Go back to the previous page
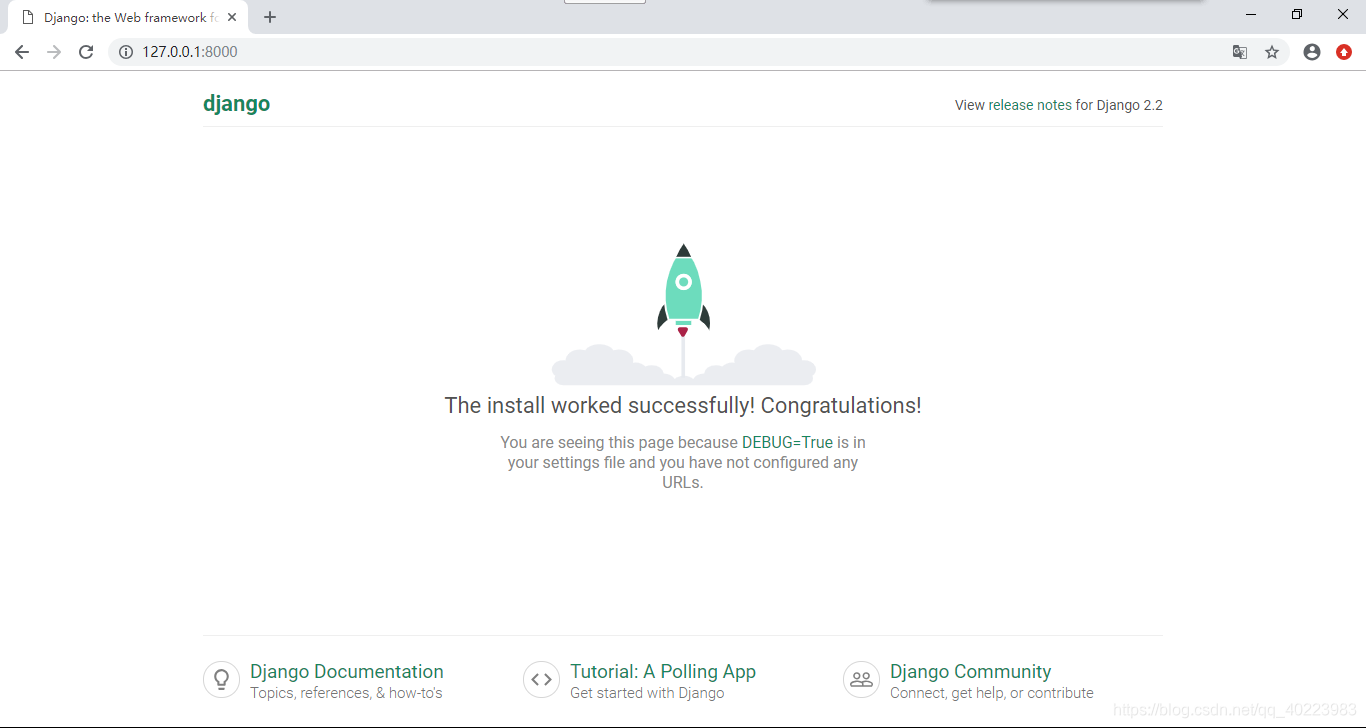1366x728 pixels. click(x=22, y=52)
